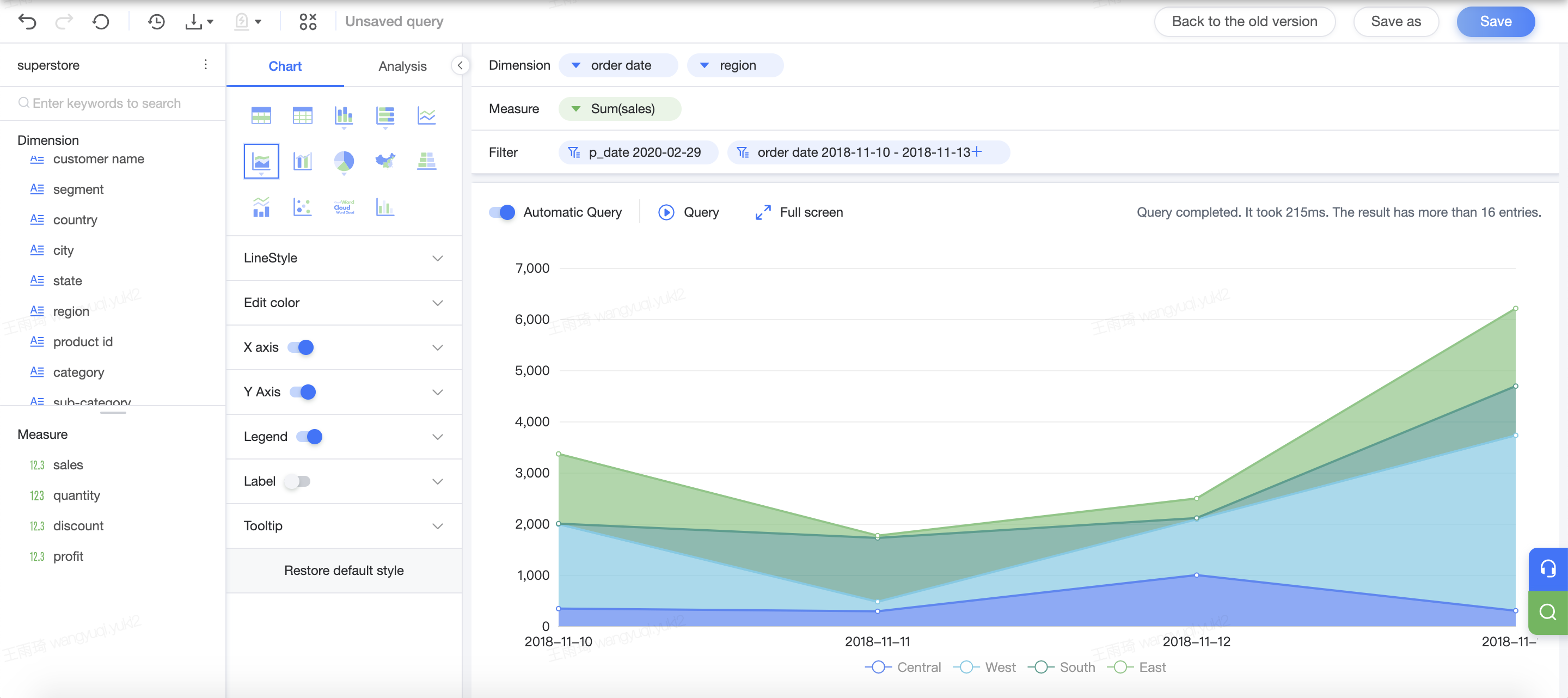1568x698 pixels.
Task: Expand the X axis settings chevron
Action: click(438, 347)
